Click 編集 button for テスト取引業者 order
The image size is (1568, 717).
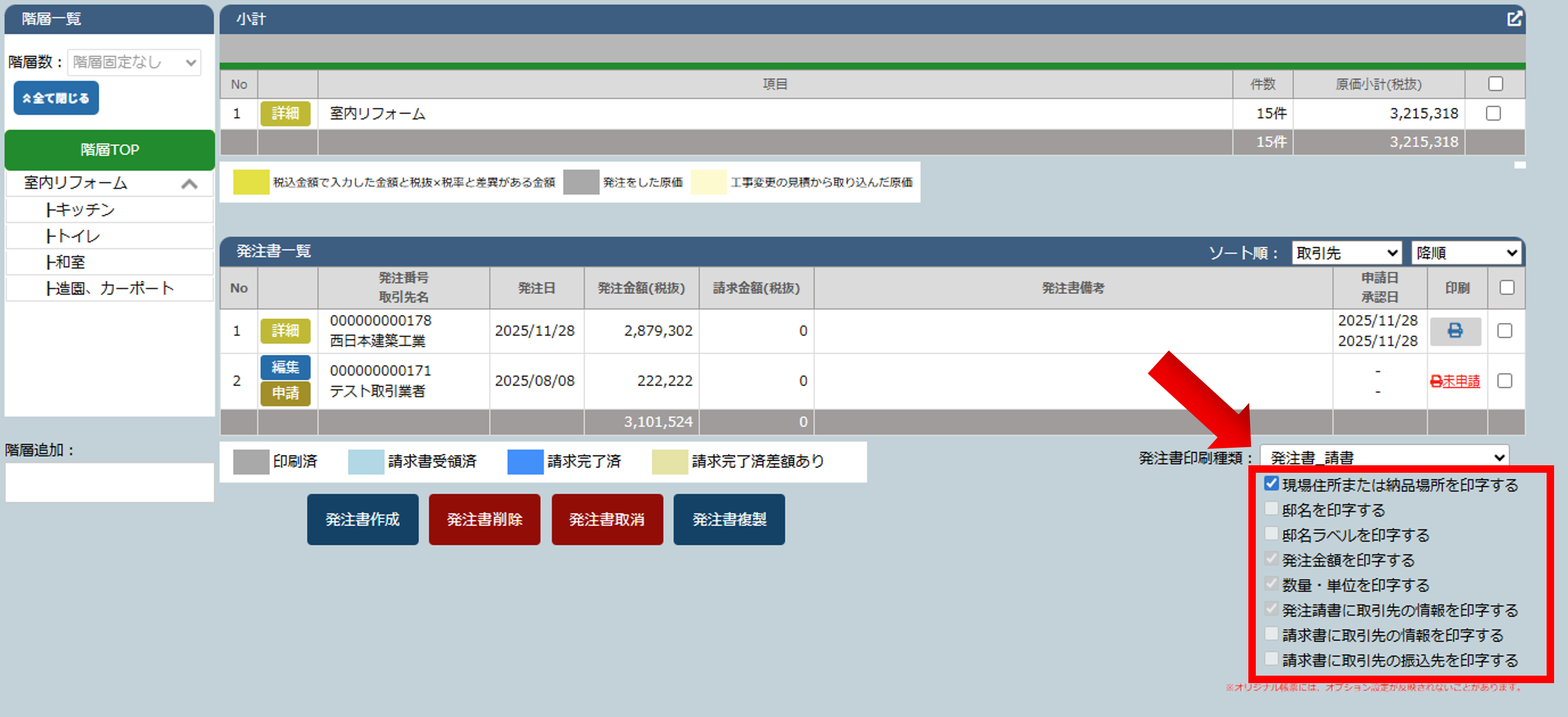pos(285,367)
